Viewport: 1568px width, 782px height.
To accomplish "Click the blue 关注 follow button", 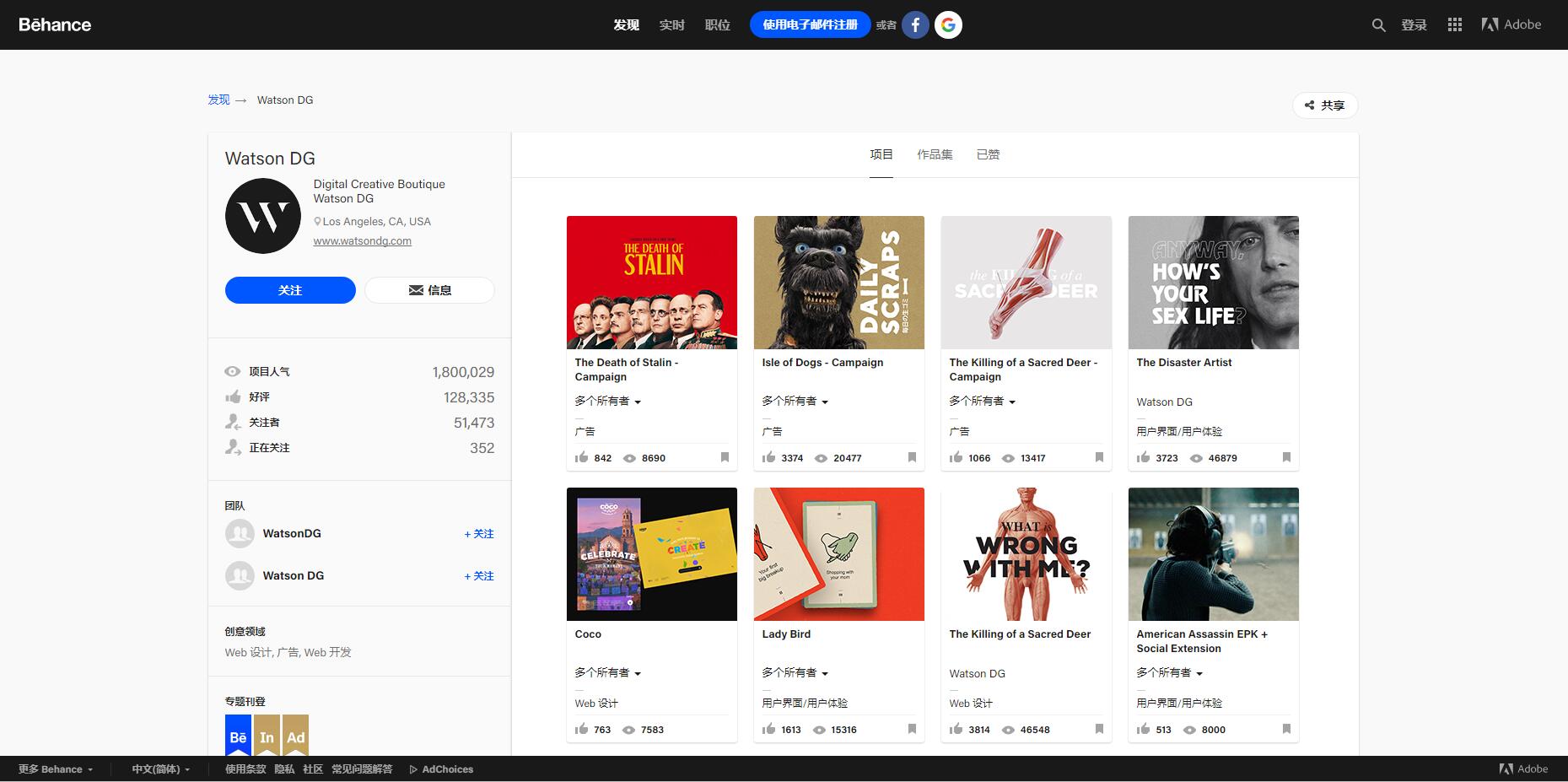I will [290, 290].
